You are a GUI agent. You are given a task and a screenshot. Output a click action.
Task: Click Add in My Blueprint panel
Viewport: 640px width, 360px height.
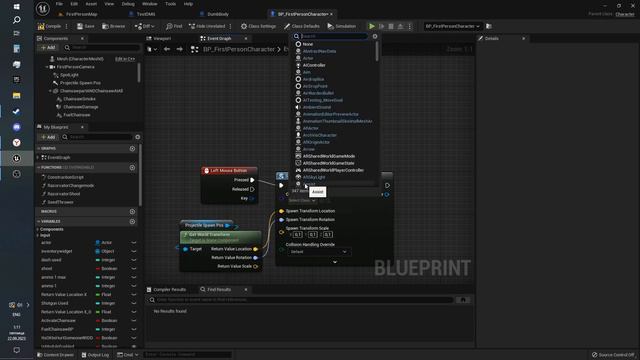tap(48, 137)
